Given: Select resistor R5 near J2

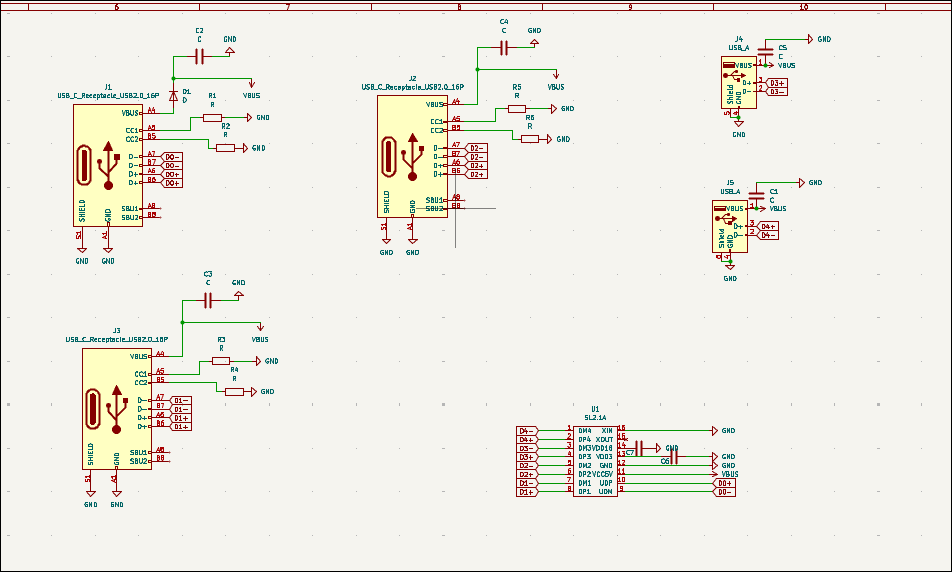Looking at the screenshot, I should click(517, 108).
